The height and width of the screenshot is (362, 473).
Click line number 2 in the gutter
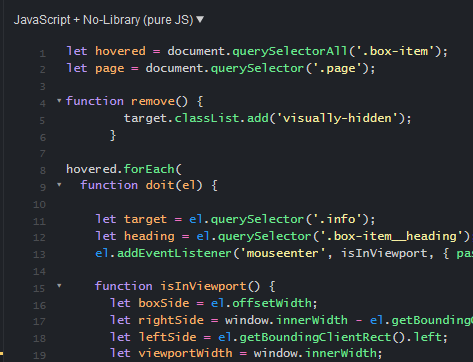[43, 70]
